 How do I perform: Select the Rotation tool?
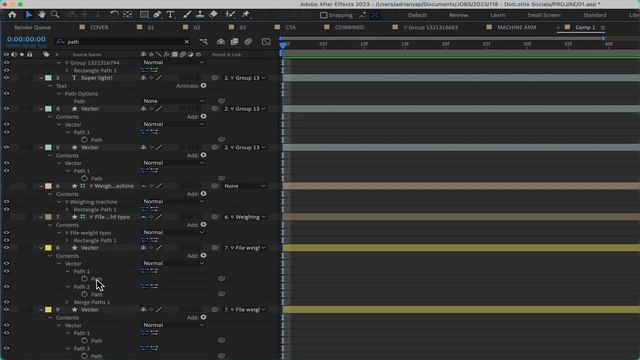tap(114, 15)
